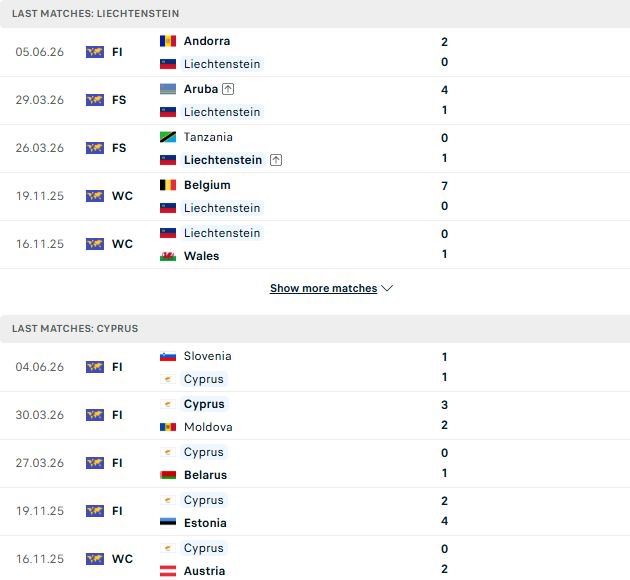The image size is (630, 580).
Task: Click the Slovenia flag icon
Action: tap(168, 356)
